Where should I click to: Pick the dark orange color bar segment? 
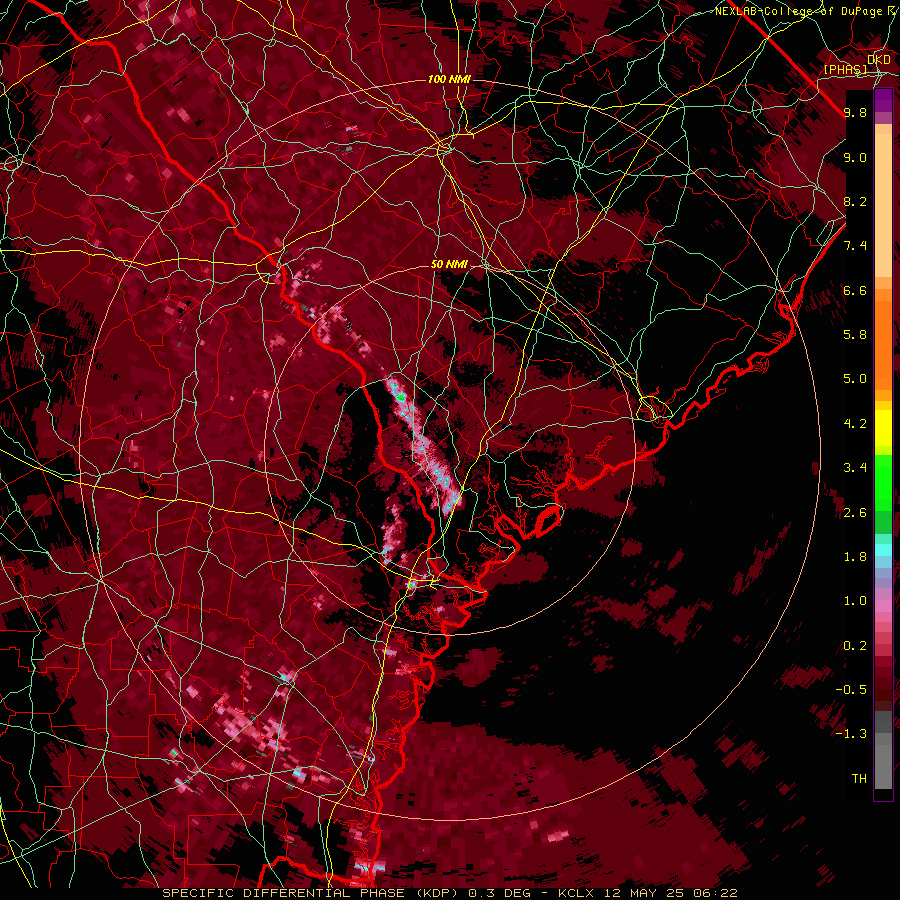pyautogui.click(x=883, y=344)
